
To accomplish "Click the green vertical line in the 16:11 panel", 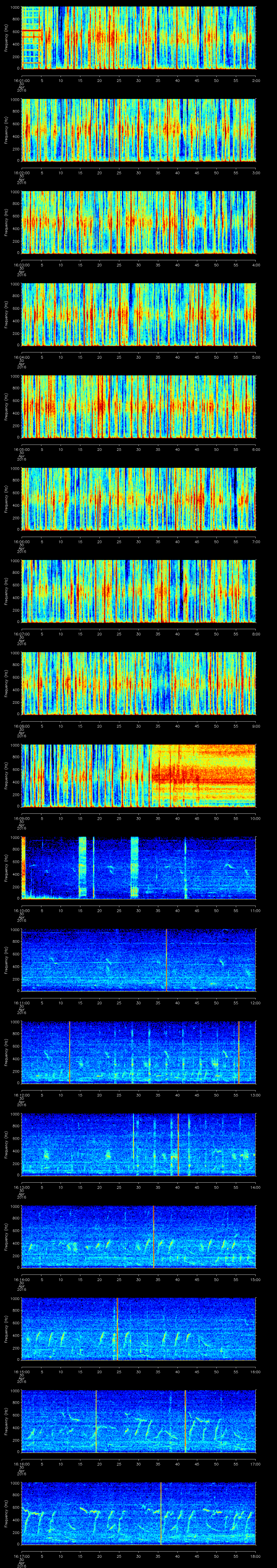I will 166,960.
